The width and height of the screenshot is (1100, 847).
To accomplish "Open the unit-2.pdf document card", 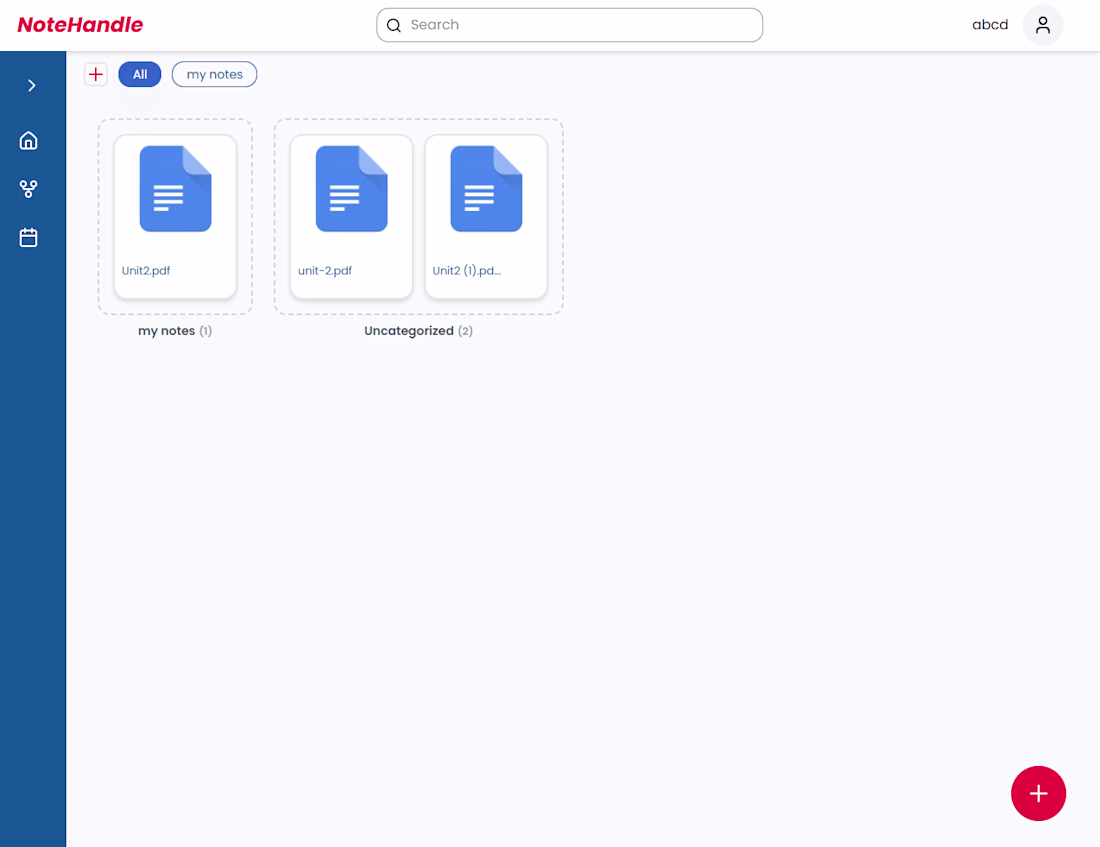I will pyautogui.click(x=351, y=217).
